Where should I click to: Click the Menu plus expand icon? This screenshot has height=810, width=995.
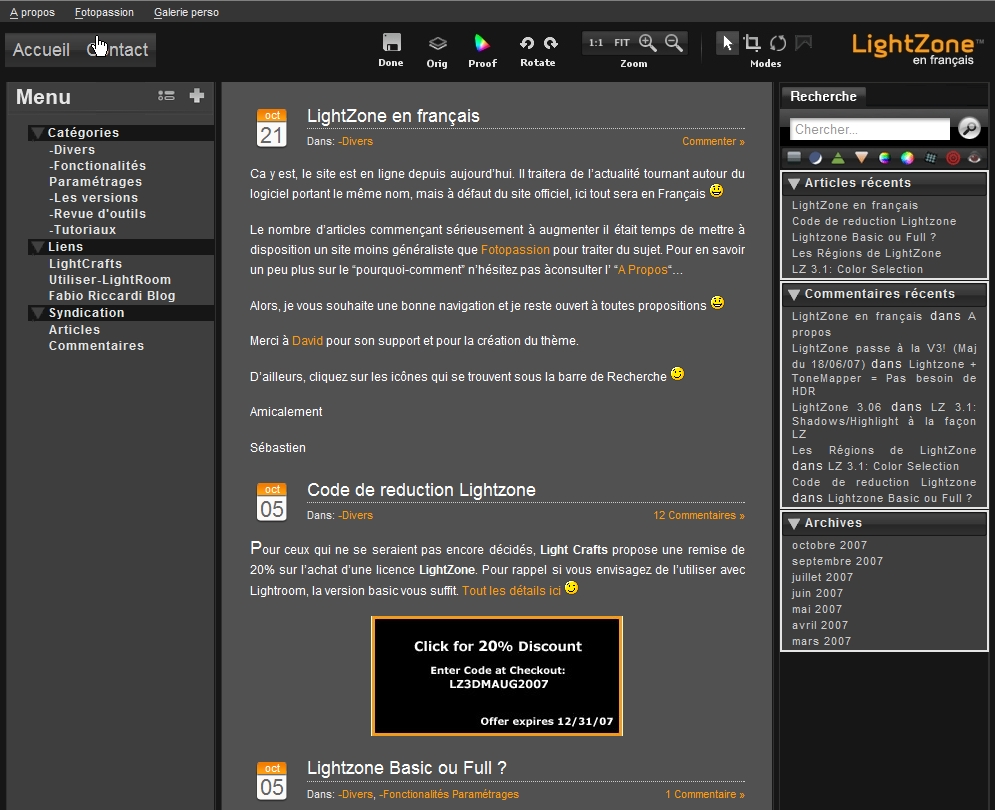click(197, 96)
